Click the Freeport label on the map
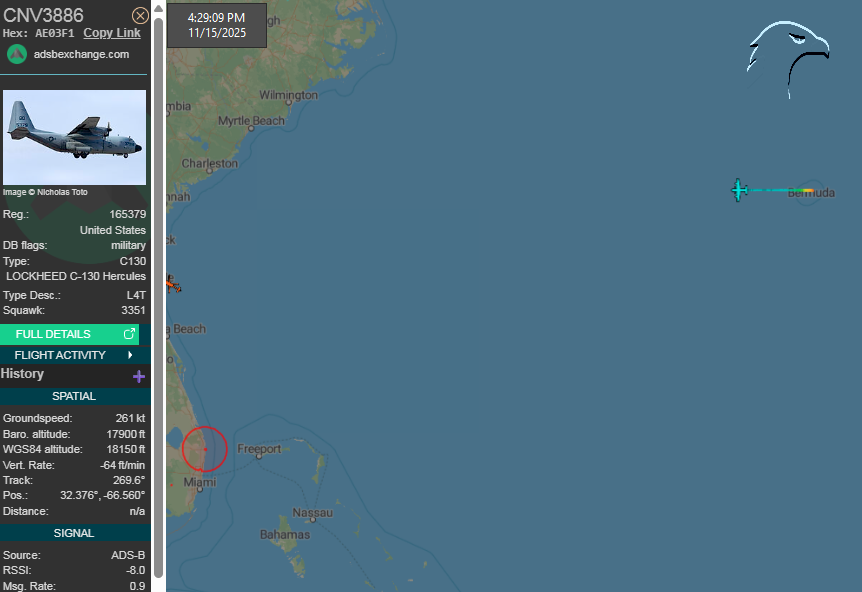The width and height of the screenshot is (862, 592). (259, 449)
